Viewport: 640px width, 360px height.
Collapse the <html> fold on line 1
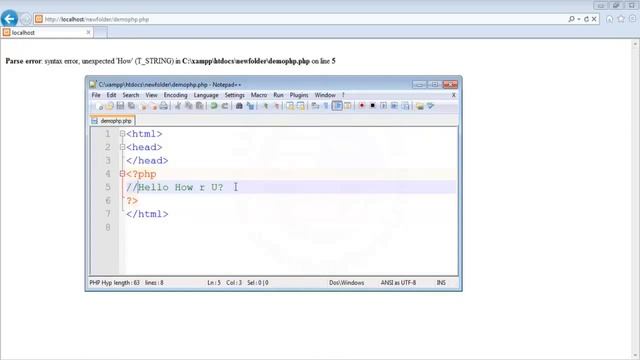point(122,134)
